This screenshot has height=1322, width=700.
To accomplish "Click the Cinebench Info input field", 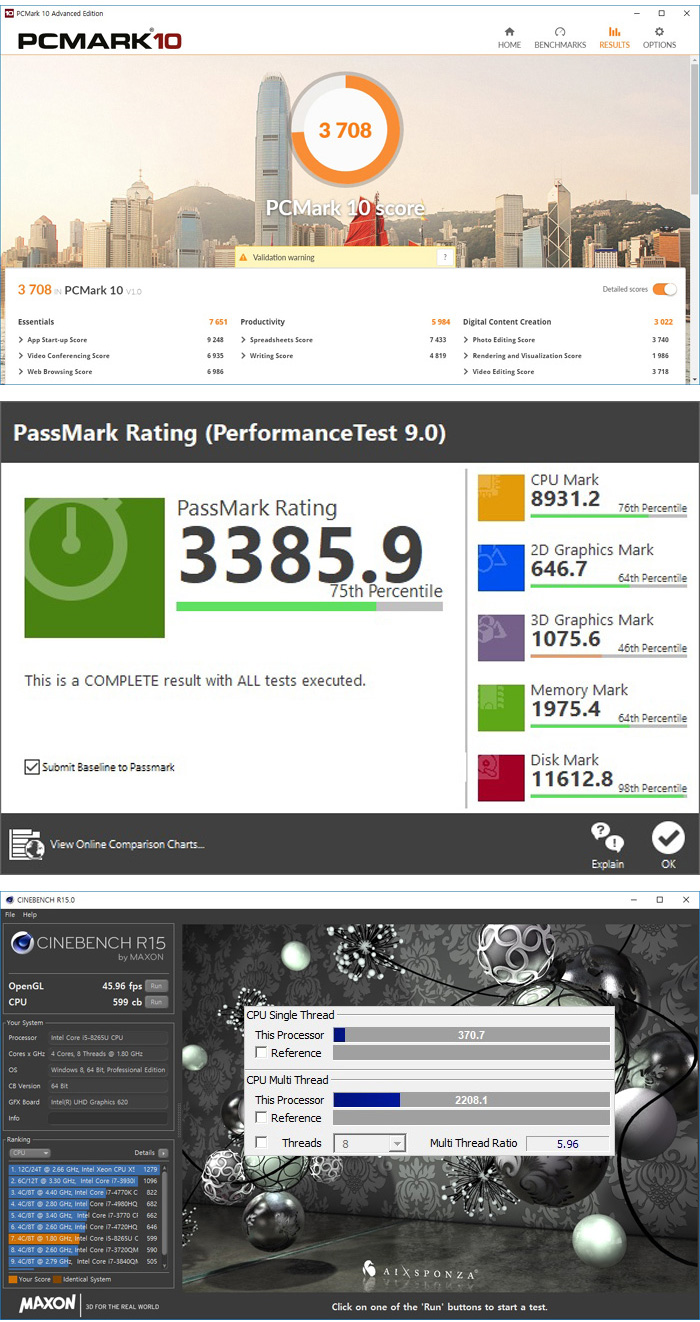I will click(x=109, y=1118).
